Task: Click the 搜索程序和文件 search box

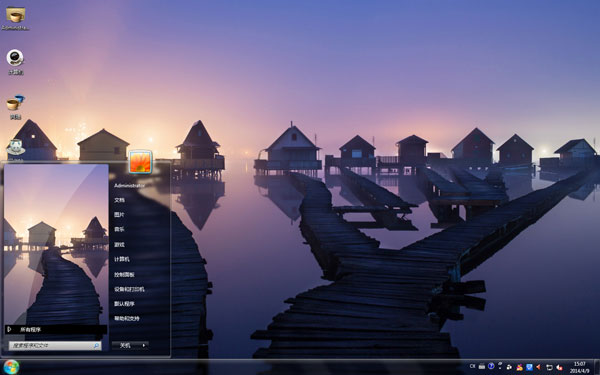Action: (55, 346)
